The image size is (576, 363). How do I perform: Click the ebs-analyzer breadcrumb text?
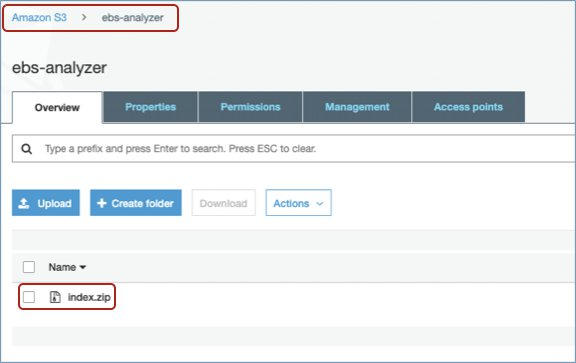(x=133, y=18)
